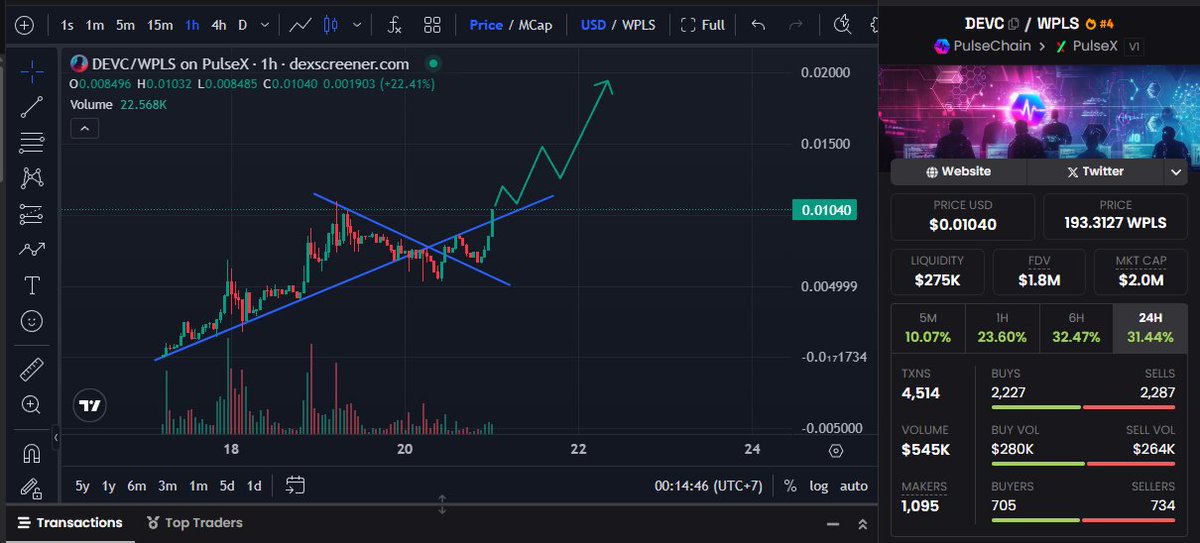This screenshot has height=543, width=1200.
Task: Expand the transactions panel fully
Action: 862,524
